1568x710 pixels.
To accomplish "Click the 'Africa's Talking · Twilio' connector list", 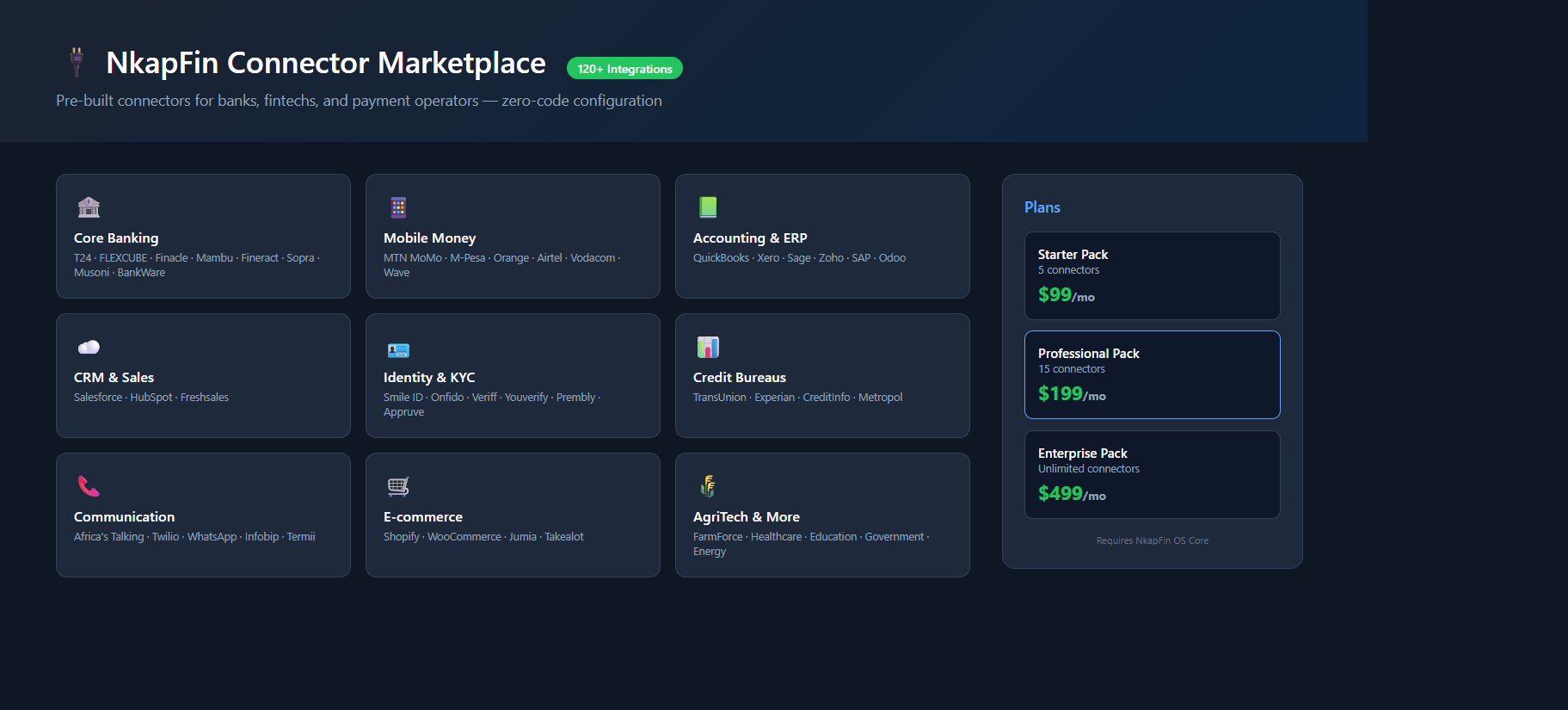I will pyautogui.click(x=194, y=537).
